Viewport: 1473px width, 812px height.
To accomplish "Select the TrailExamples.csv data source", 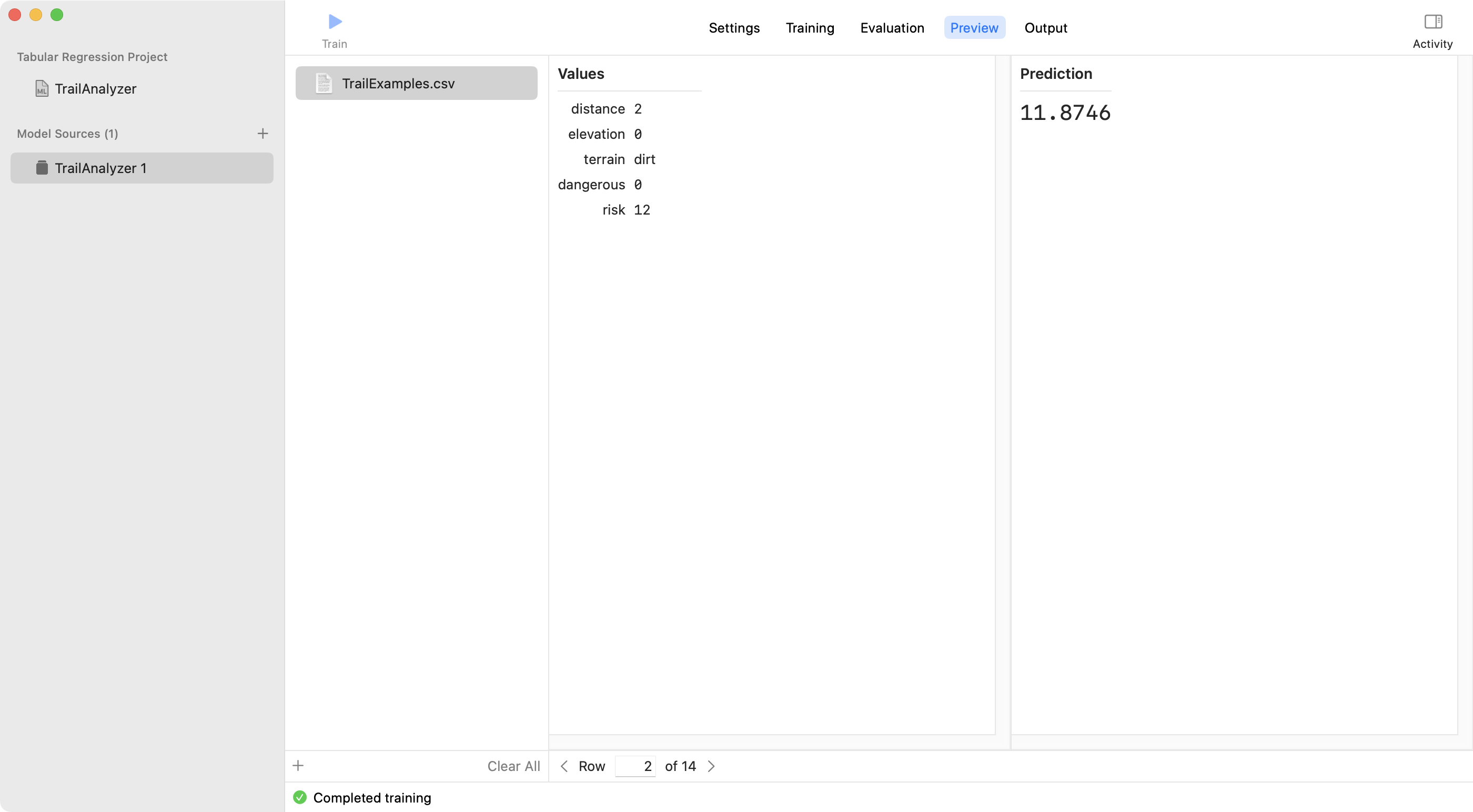I will coord(416,83).
